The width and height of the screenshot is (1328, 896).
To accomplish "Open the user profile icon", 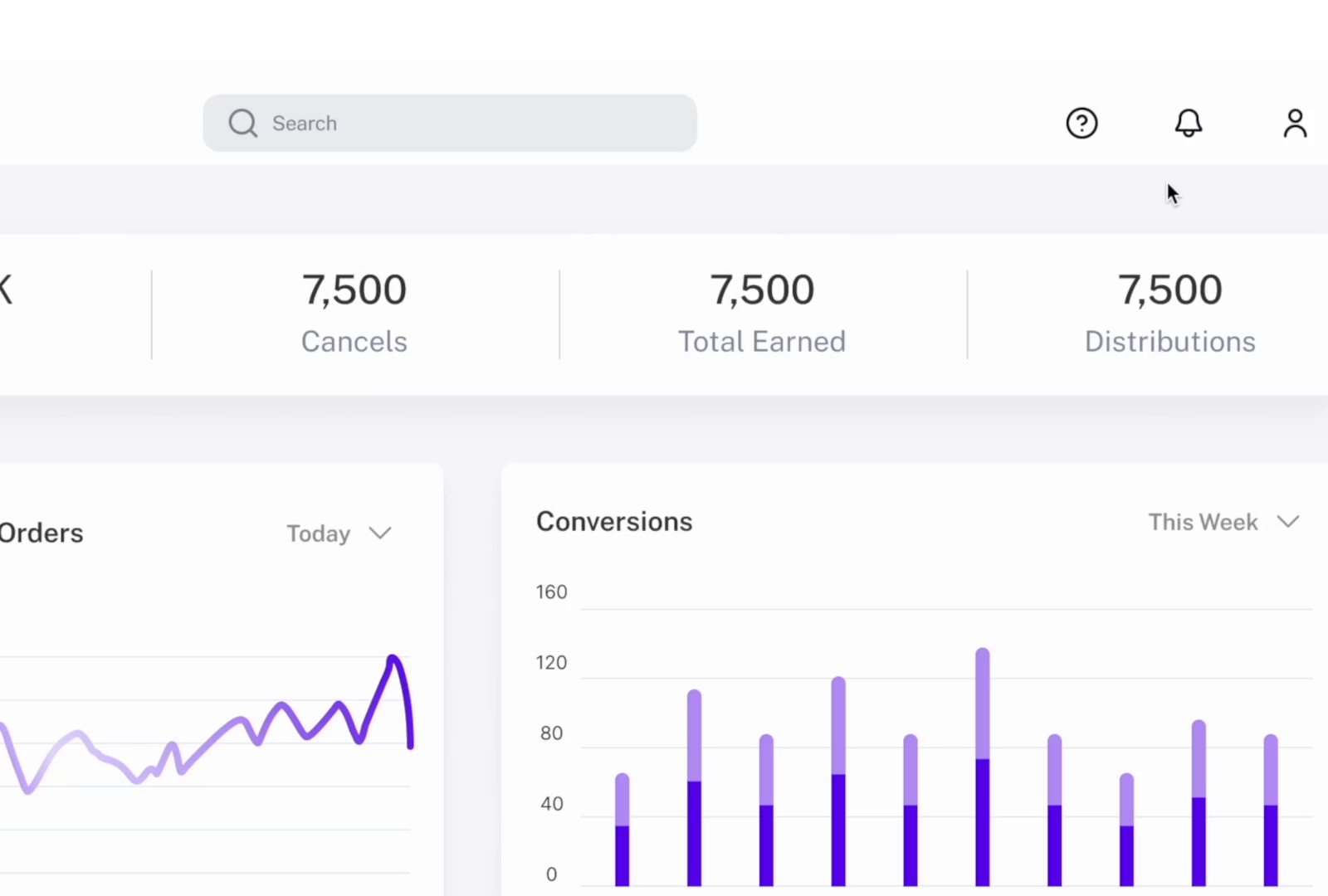I will [1295, 124].
